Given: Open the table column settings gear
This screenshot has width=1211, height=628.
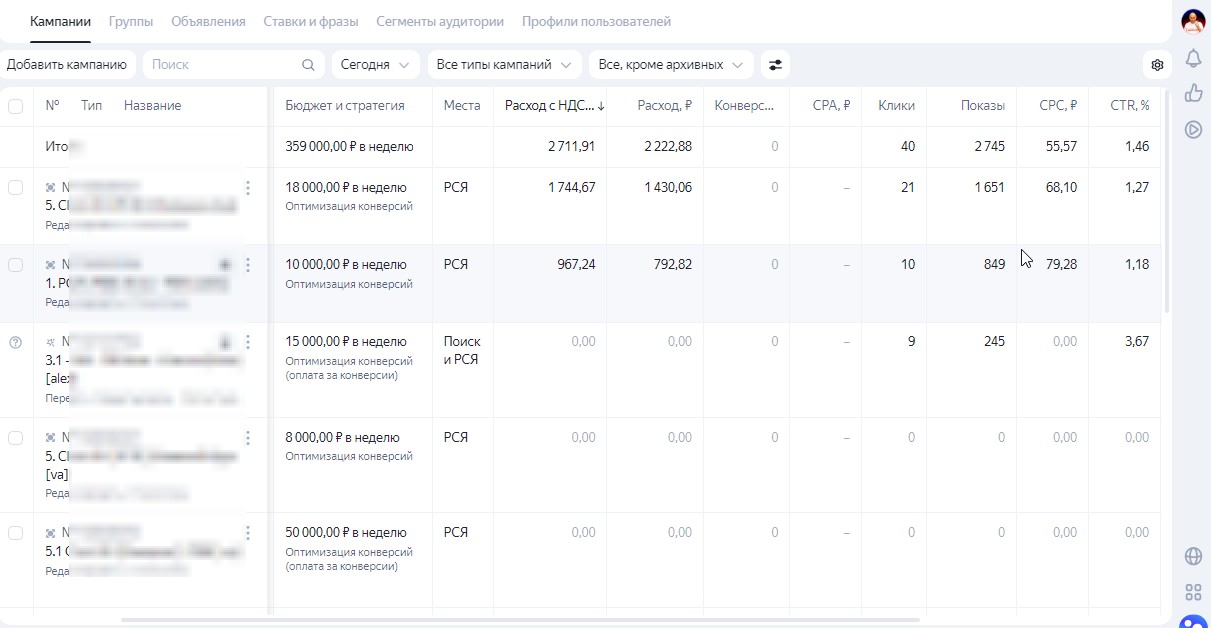Looking at the screenshot, I should coord(1157,65).
